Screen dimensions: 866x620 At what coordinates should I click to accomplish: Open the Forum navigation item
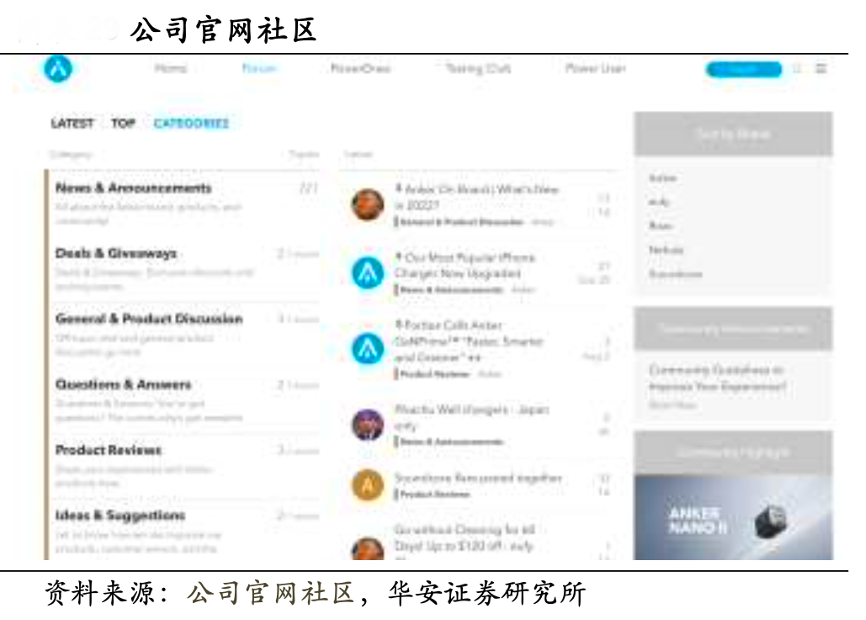[259, 69]
